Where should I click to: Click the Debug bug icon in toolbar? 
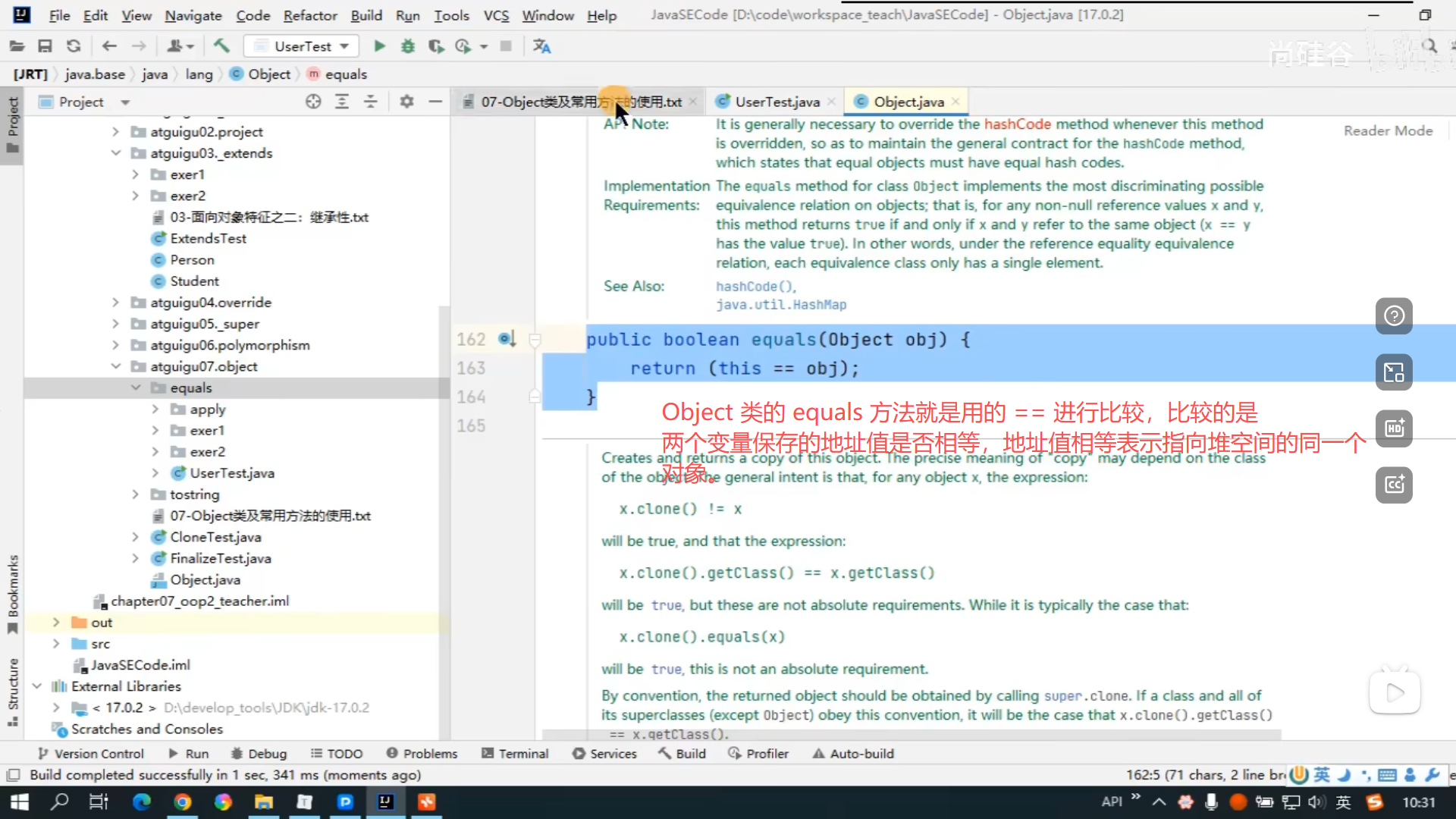tap(408, 46)
